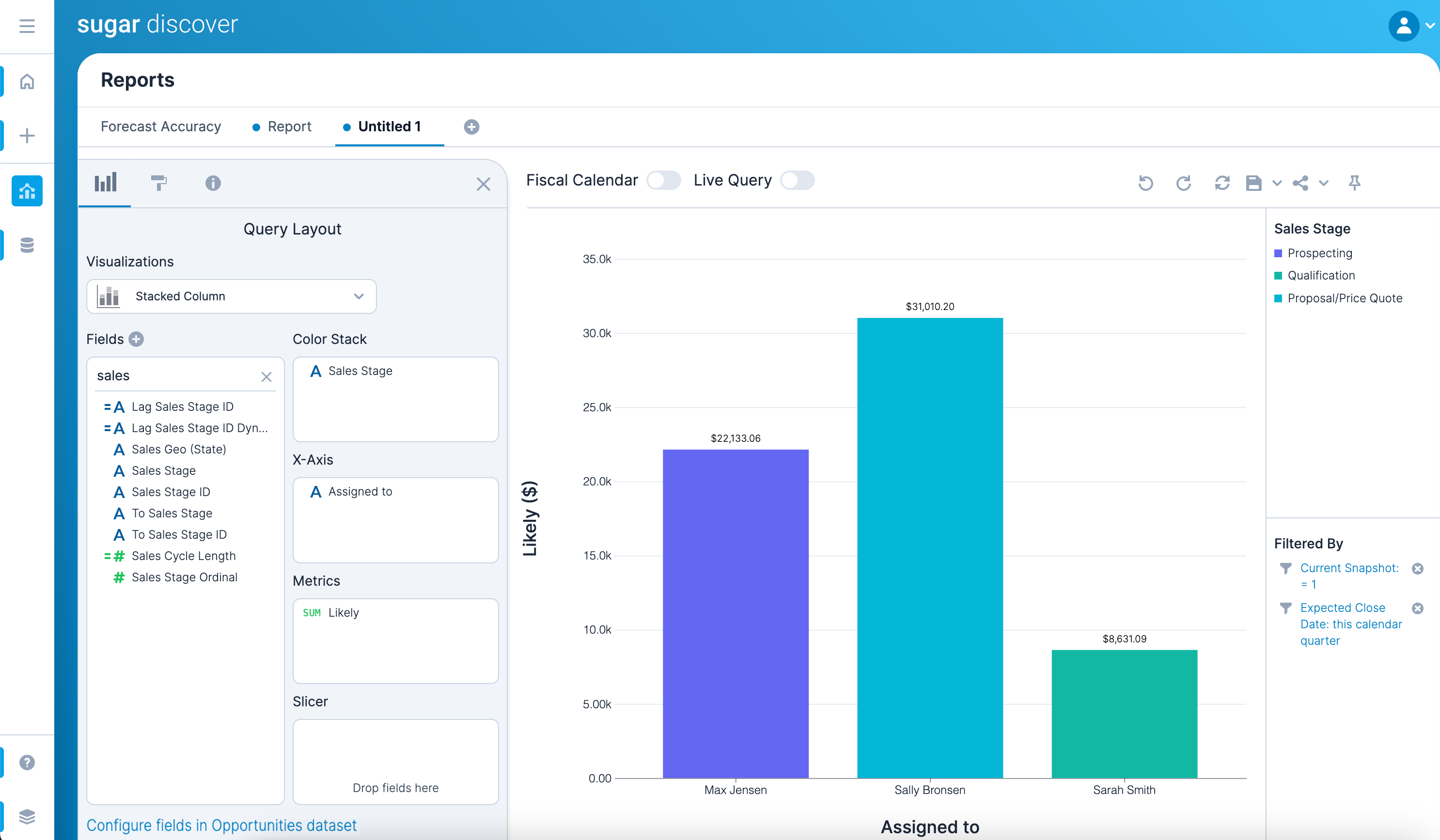This screenshot has height=840, width=1440.
Task: Click the hamburger menu icon
Action: click(x=27, y=26)
